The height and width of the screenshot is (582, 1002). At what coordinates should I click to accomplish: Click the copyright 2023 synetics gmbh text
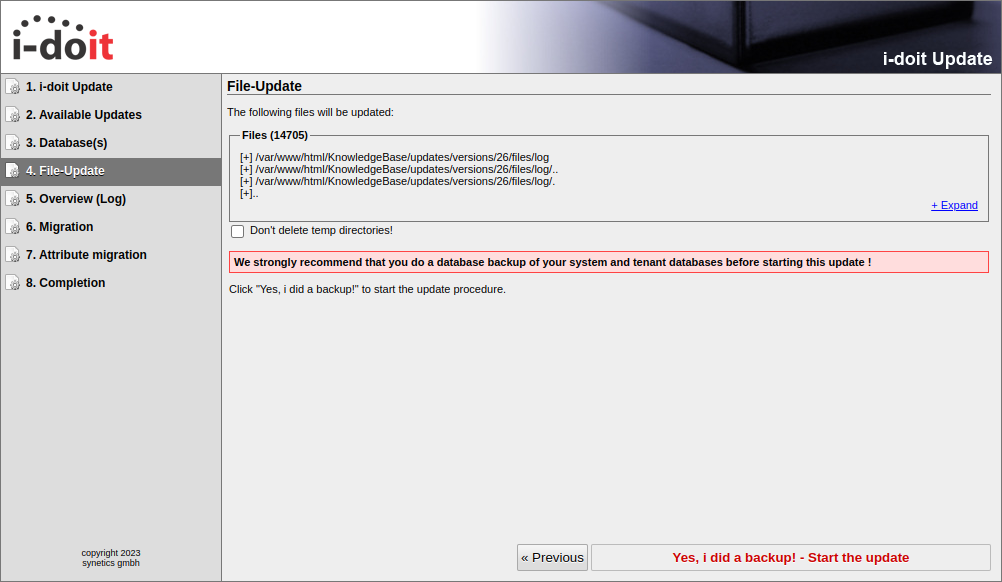(x=111, y=558)
